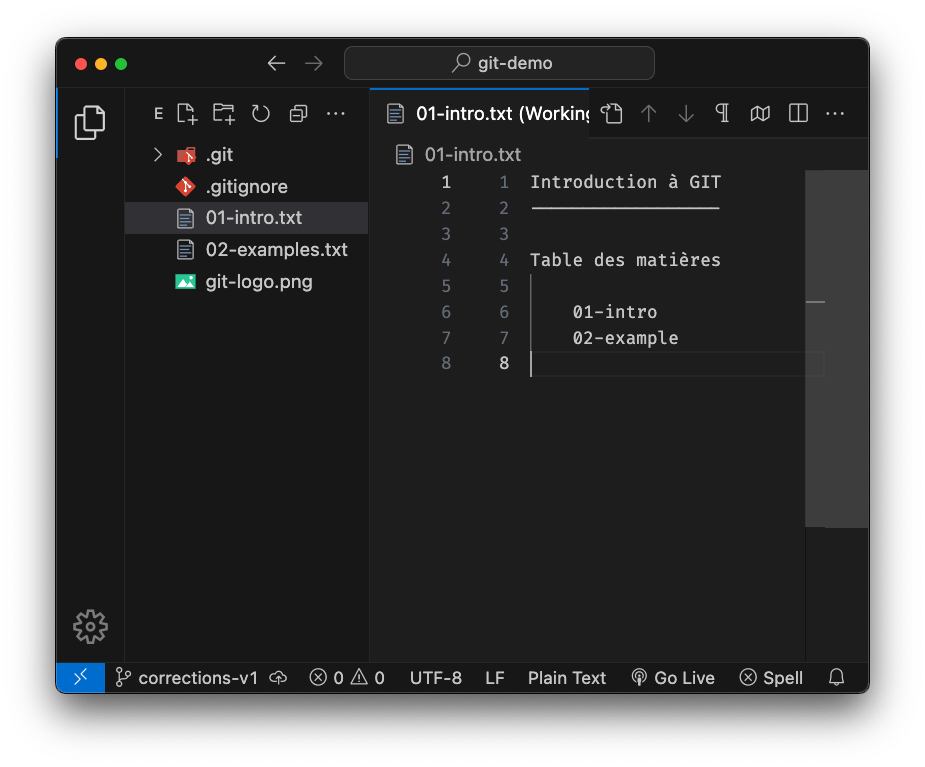Go back with the left arrow
Viewport: 925px width, 767px height.
(x=276, y=63)
